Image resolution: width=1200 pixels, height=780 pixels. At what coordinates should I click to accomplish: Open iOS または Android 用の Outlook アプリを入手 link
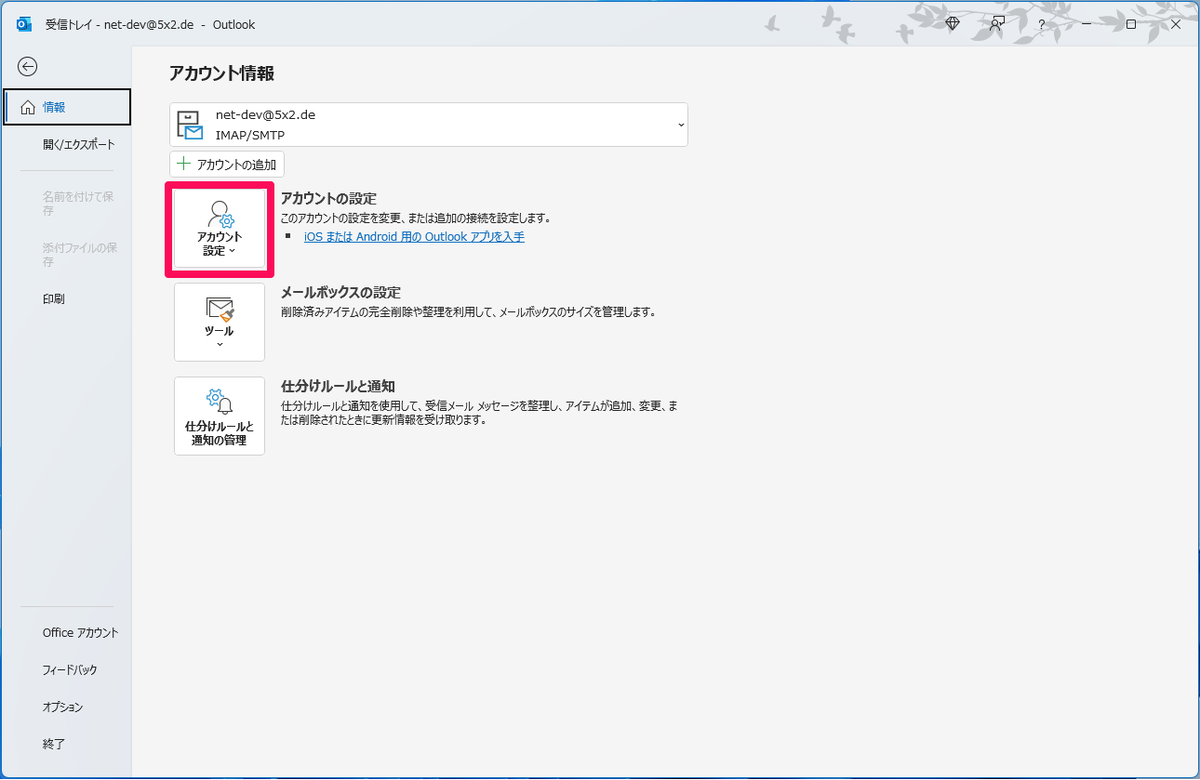pos(414,237)
